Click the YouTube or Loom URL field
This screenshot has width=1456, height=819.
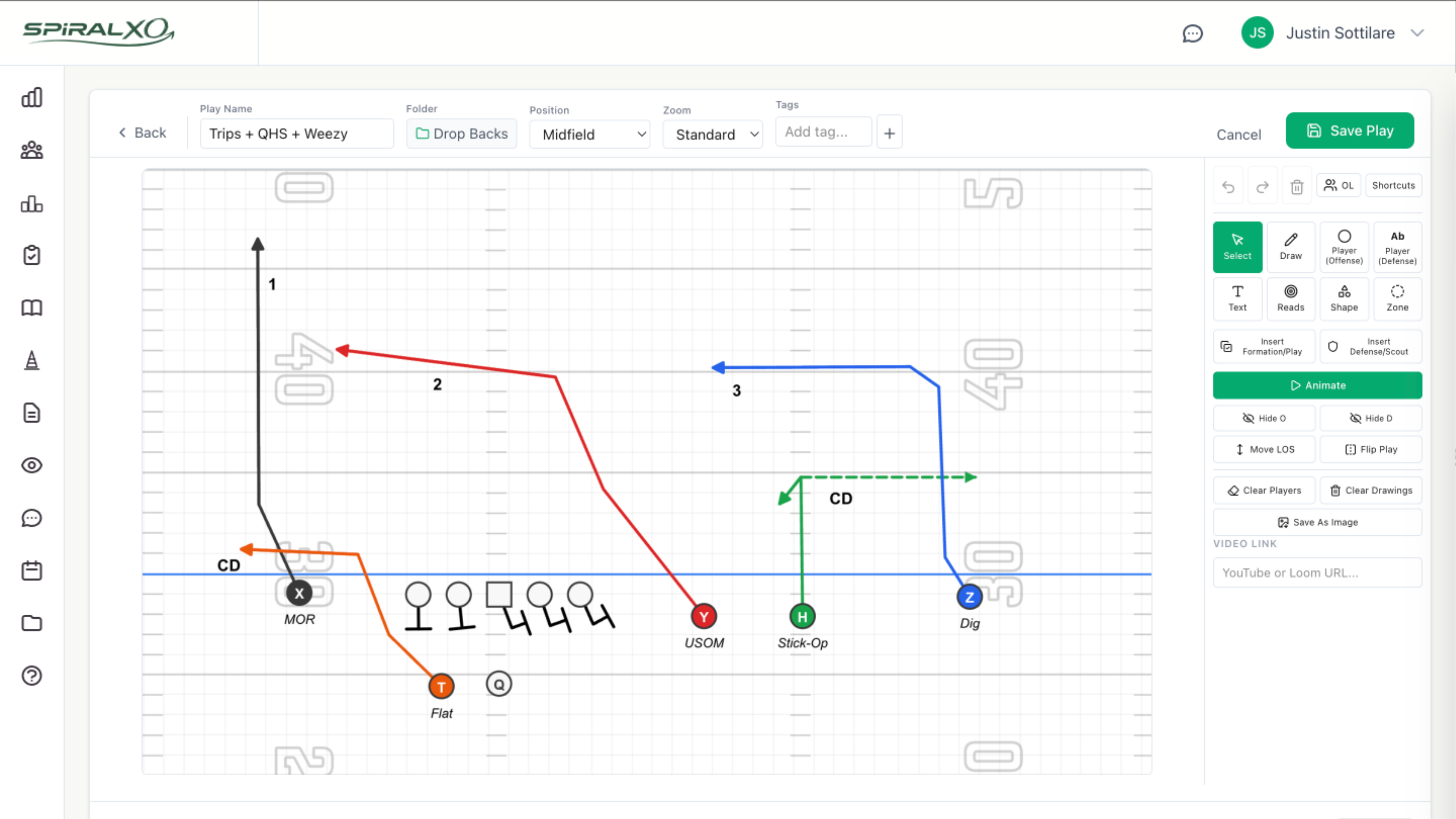tap(1317, 573)
